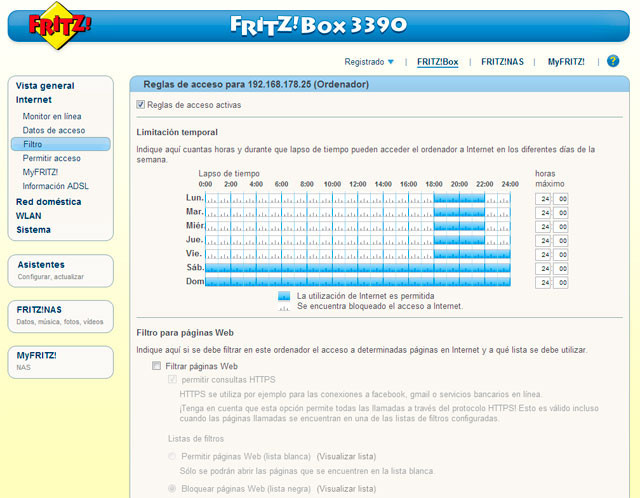Click Mar. max hours field
Screen dimensions: 640x498
543,213
